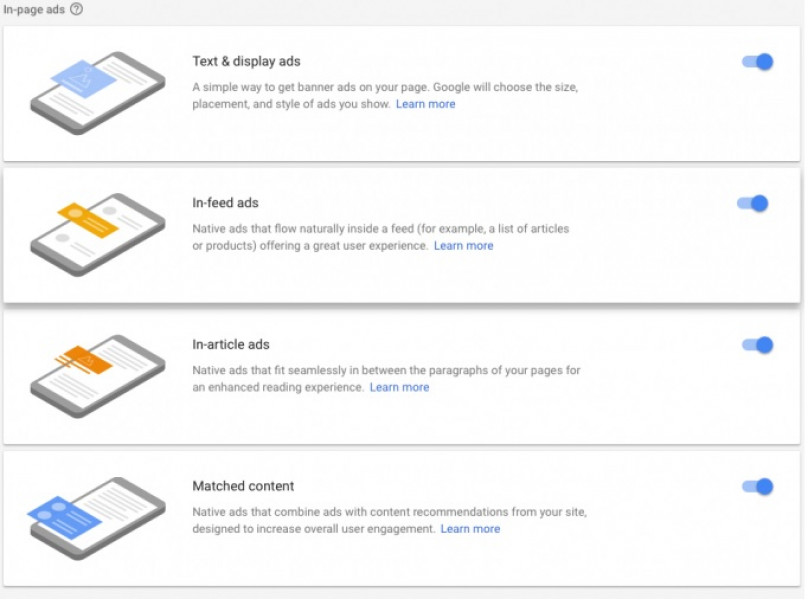
Task: Click the In-feed ads phone illustration
Action: click(98, 235)
